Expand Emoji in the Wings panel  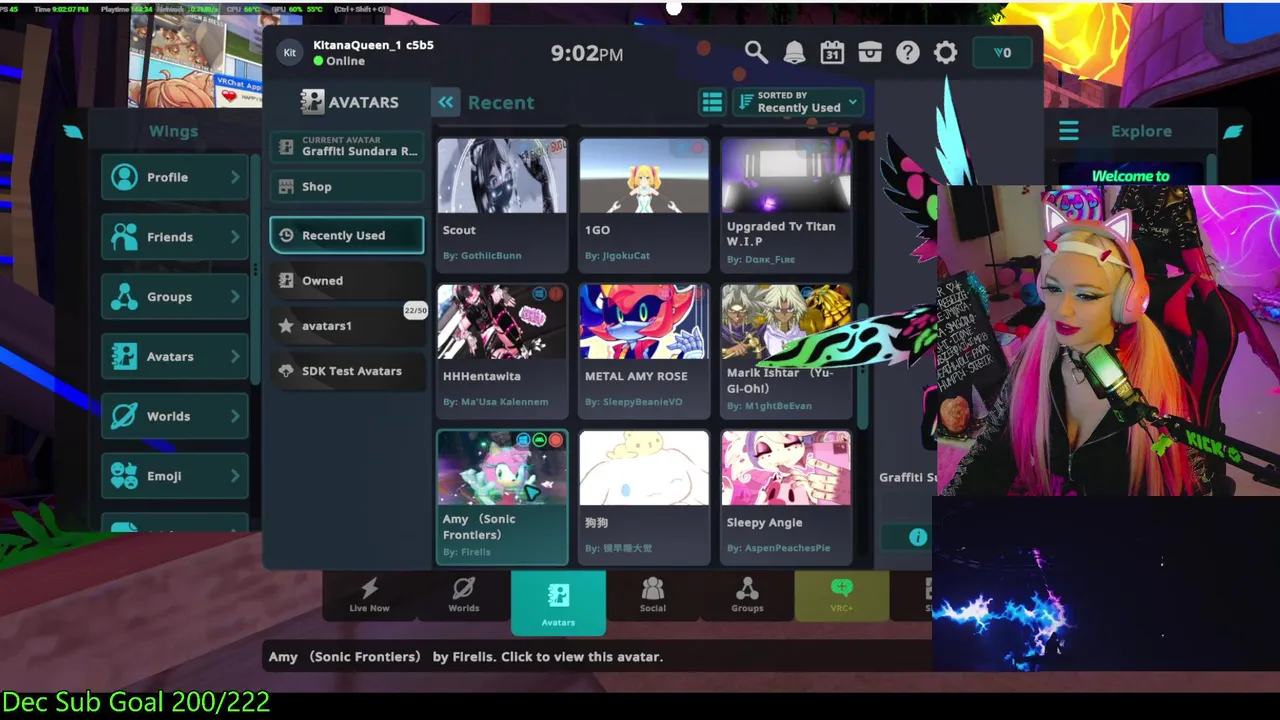175,476
